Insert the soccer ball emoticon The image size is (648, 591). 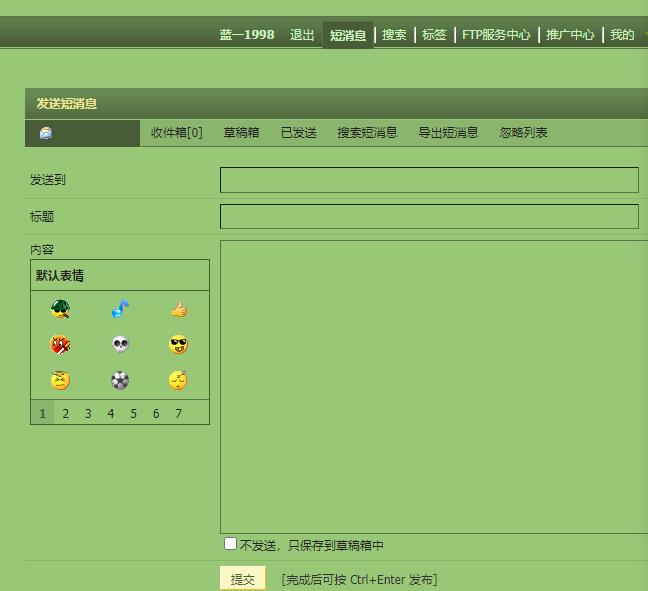pos(120,381)
